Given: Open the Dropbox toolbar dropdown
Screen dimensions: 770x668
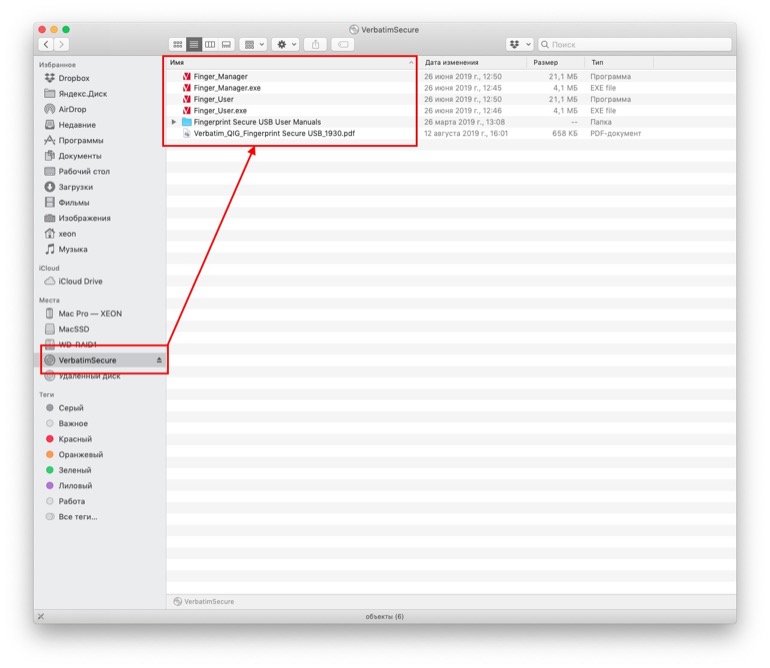Looking at the screenshot, I should pos(520,45).
